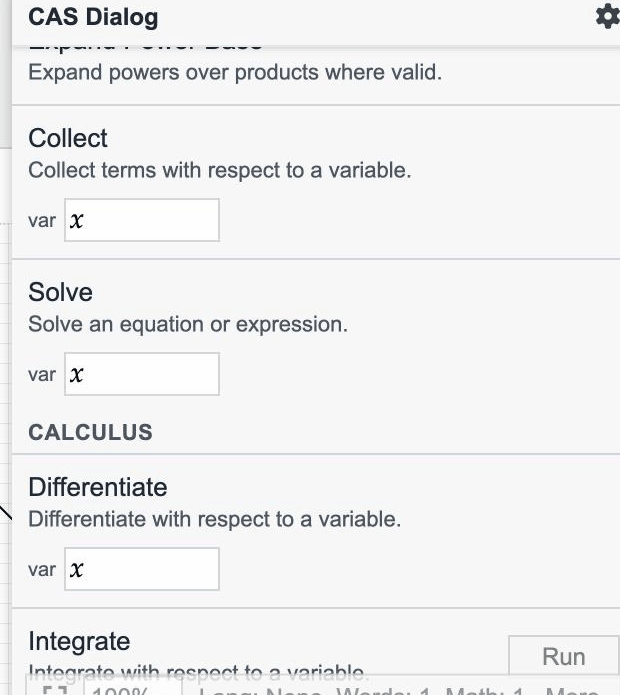Click the Run button
This screenshot has width=620, height=695.
(x=564, y=656)
